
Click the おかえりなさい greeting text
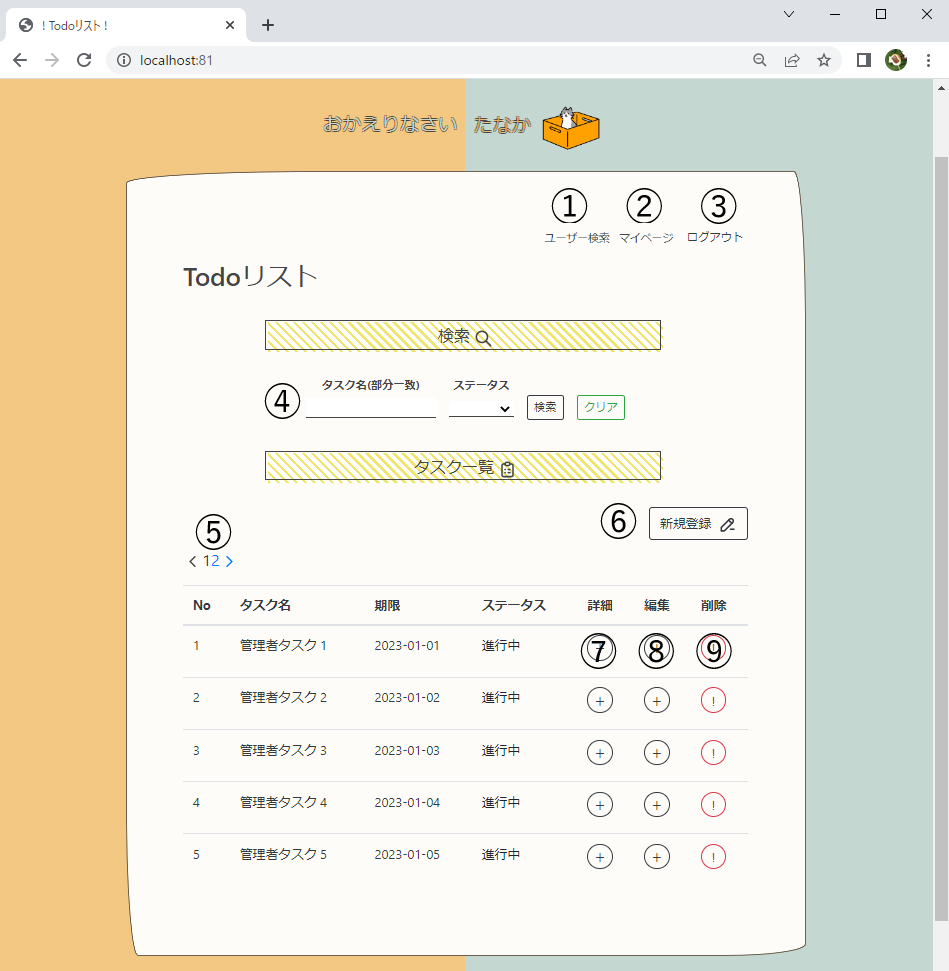point(390,124)
